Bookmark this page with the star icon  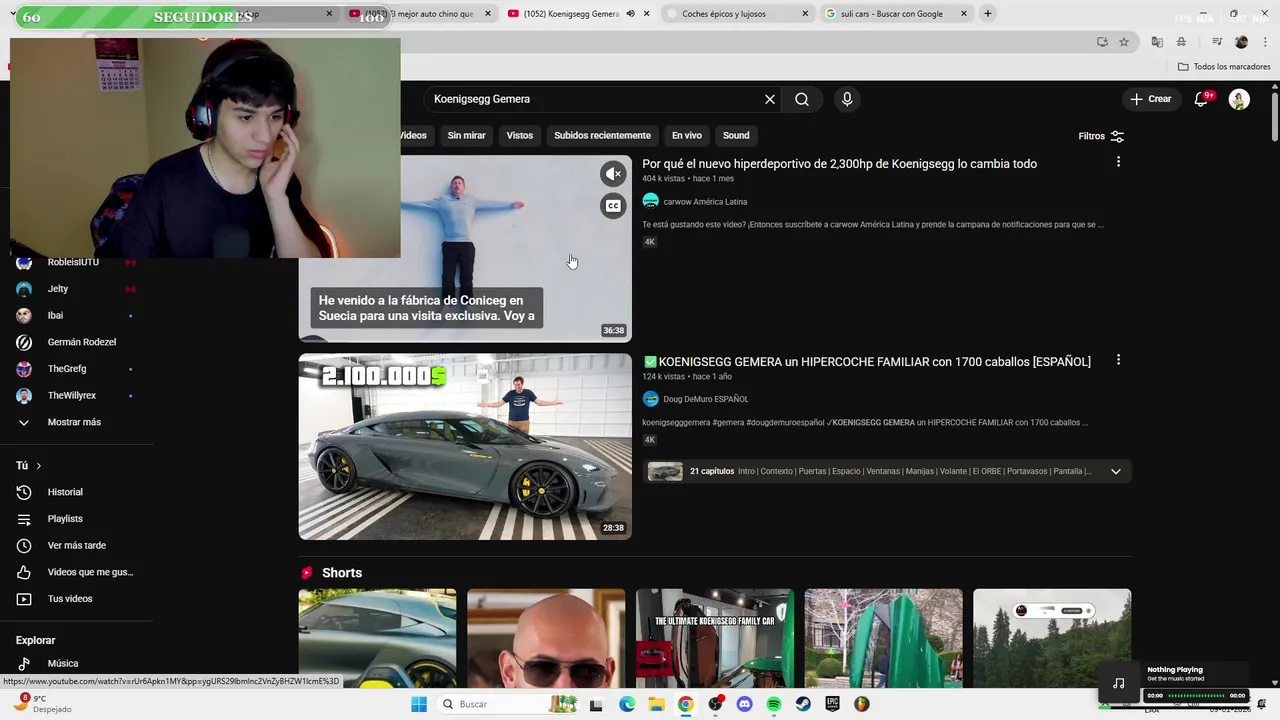(x=1124, y=42)
